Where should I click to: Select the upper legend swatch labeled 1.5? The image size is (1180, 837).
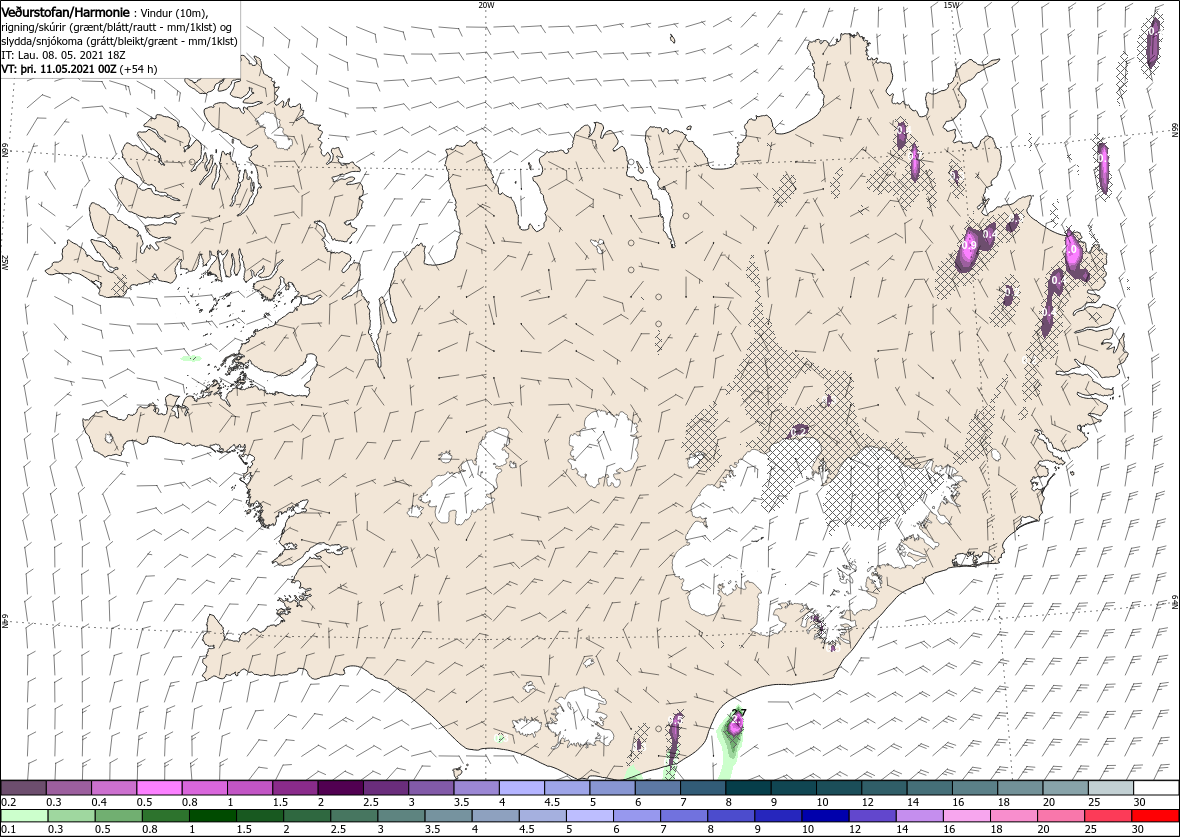pyautogui.click(x=295, y=787)
